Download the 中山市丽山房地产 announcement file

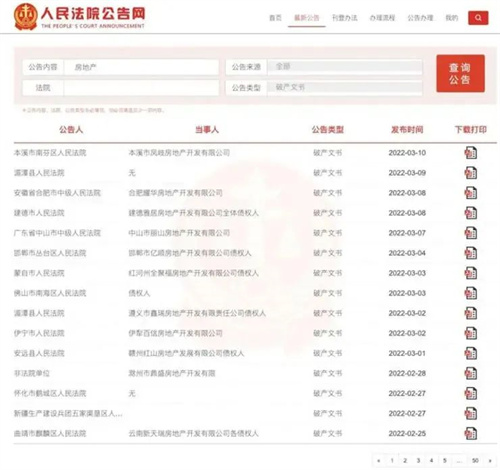pyautogui.click(x=471, y=233)
